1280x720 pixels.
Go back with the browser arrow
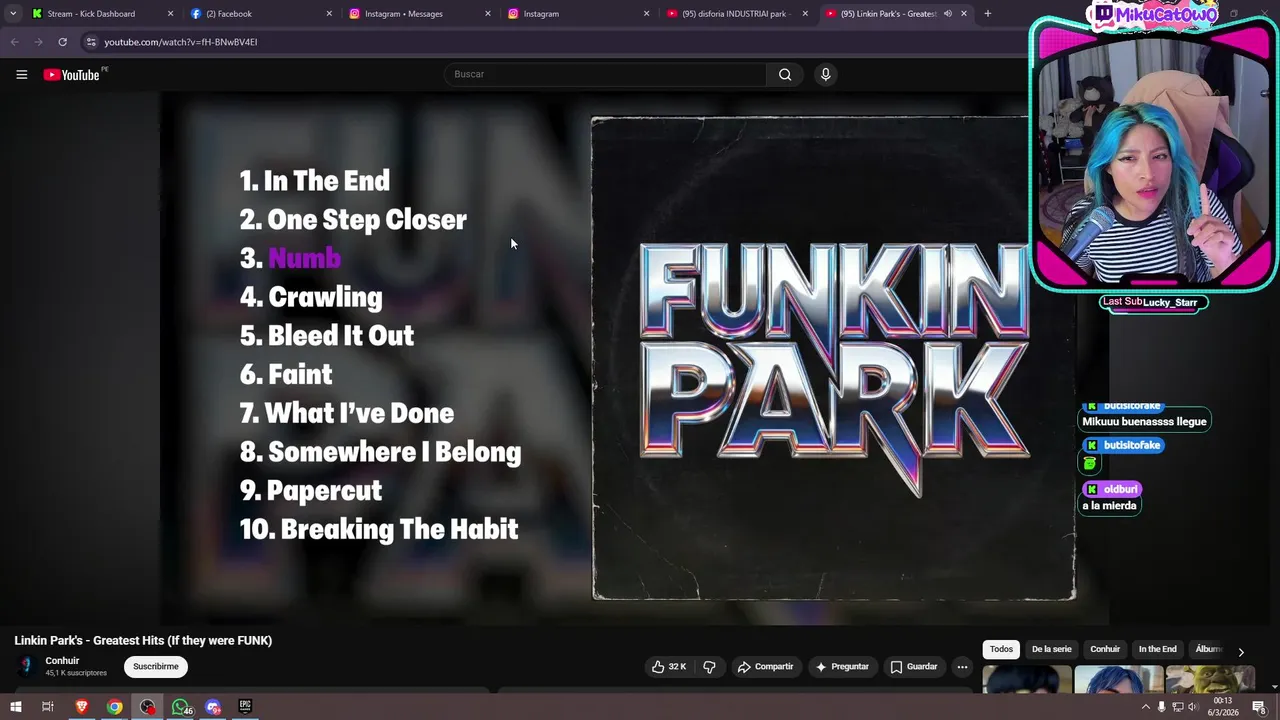(x=14, y=42)
